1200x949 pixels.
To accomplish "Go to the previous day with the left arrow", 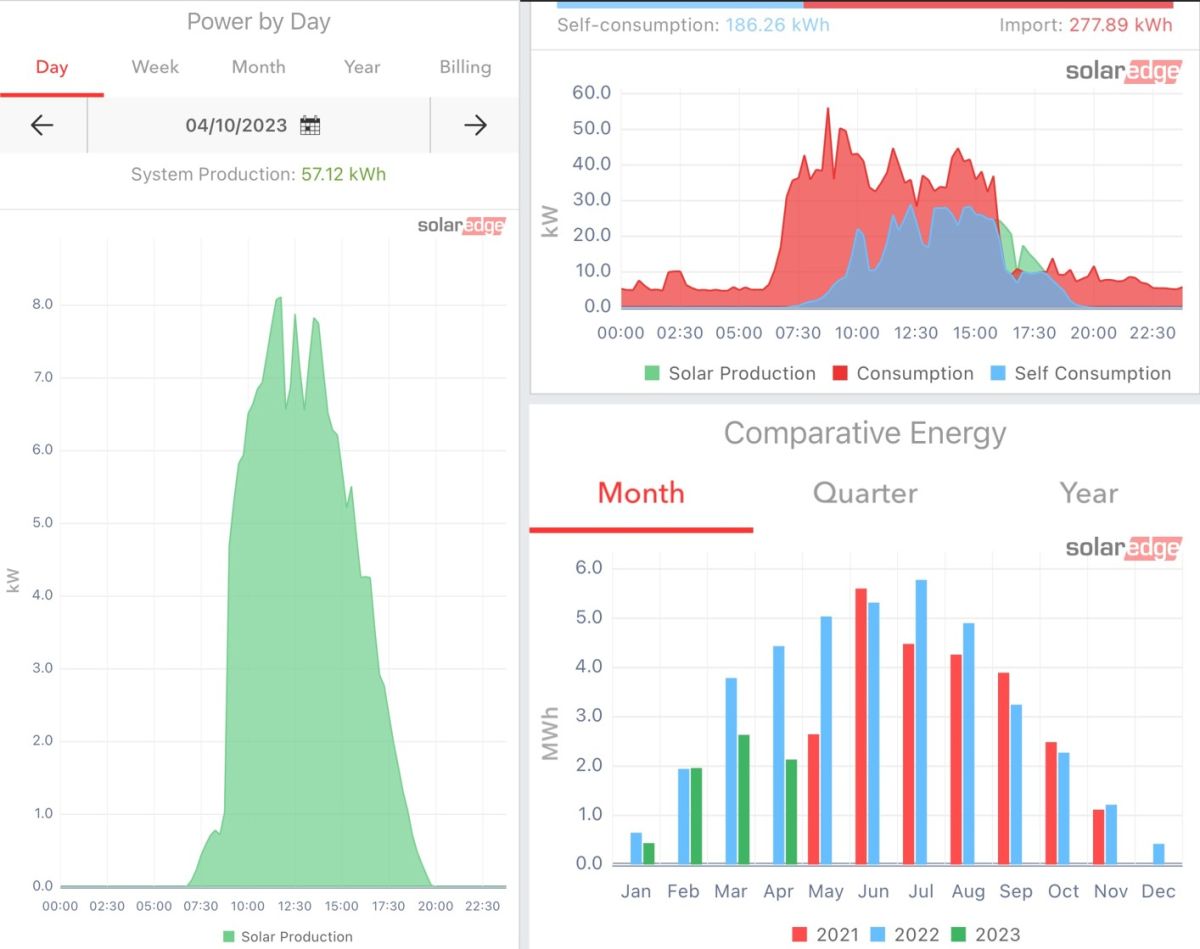I will point(42,125).
